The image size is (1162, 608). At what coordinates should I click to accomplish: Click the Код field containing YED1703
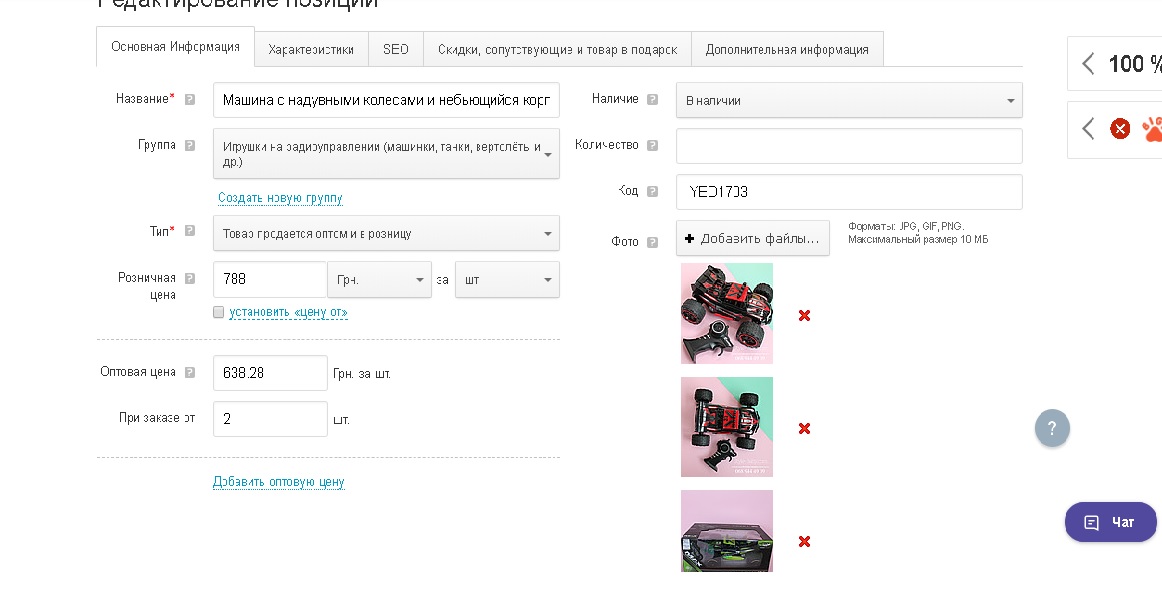[849, 192]
